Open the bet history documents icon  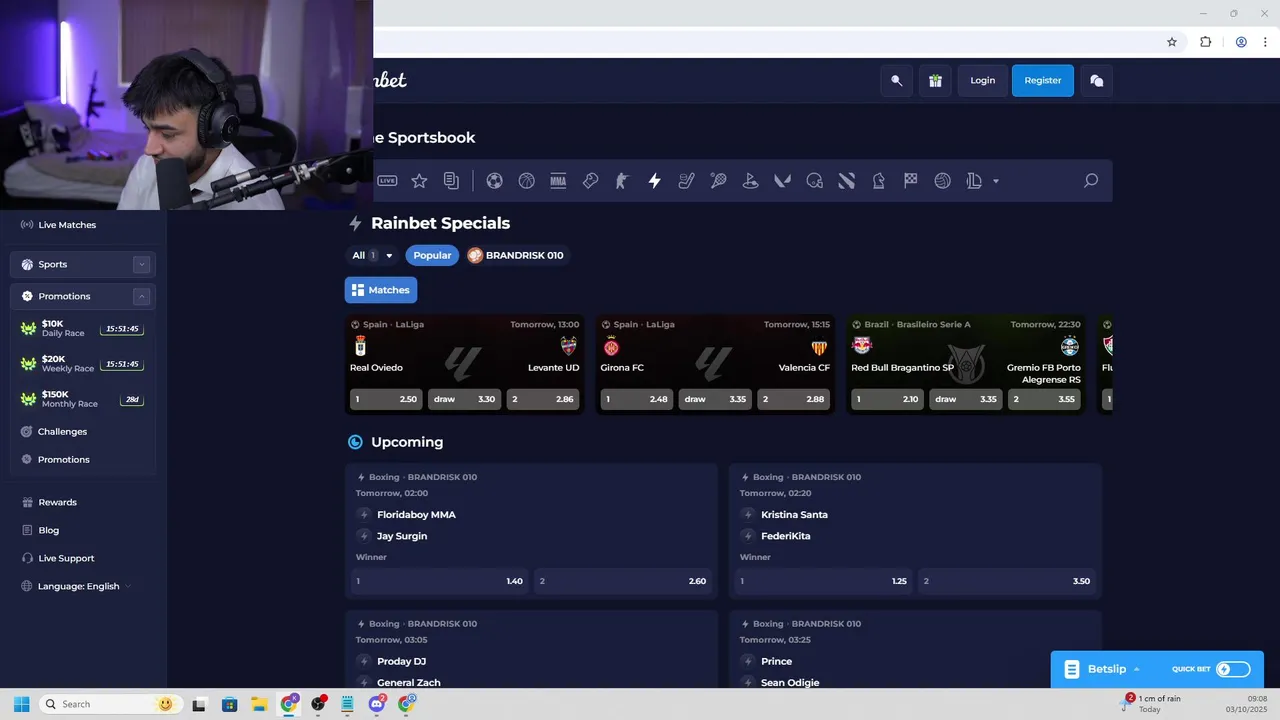coord(451,181)
